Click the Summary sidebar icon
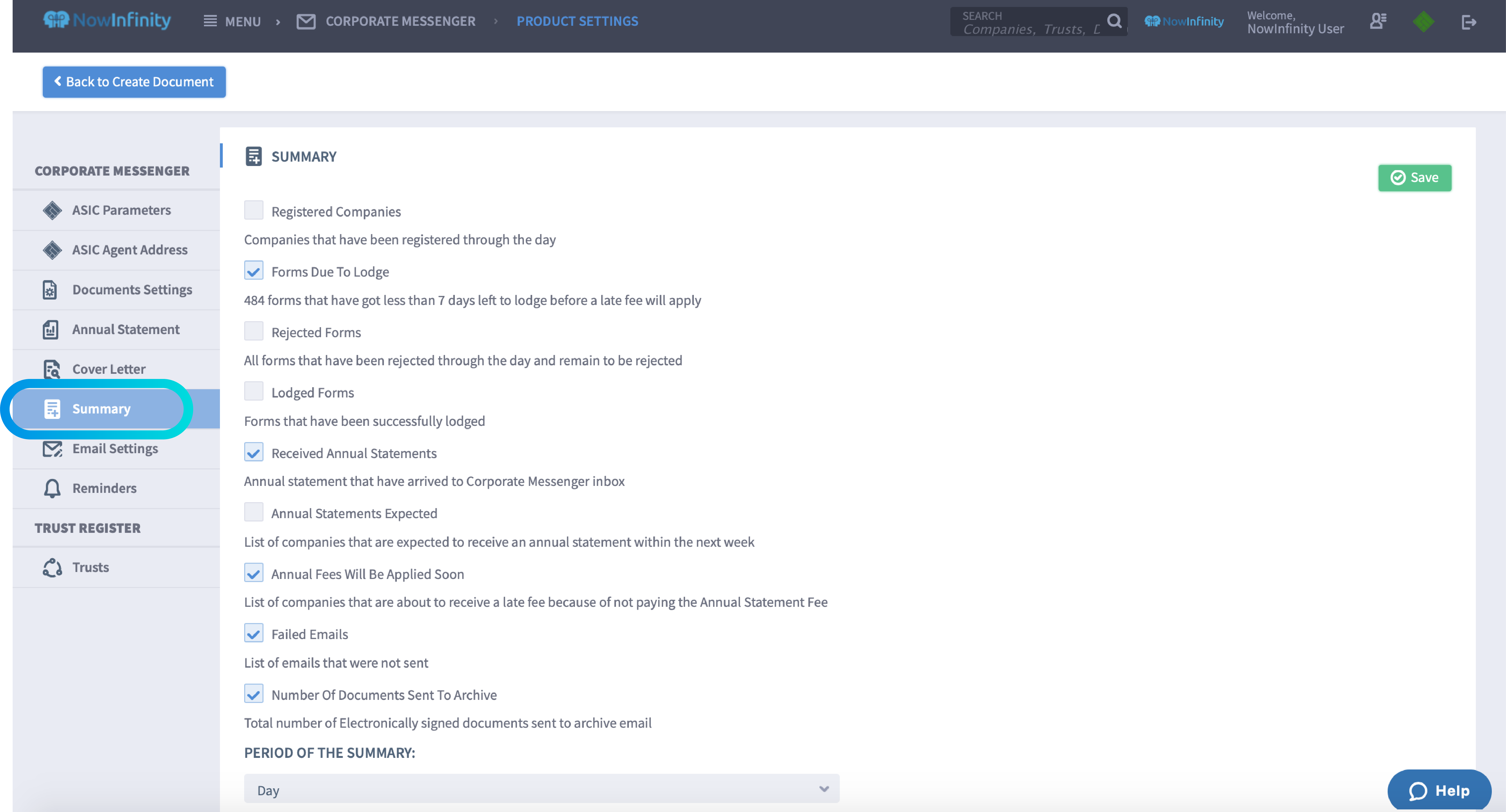Screen dimensions: 1506x812 coord(52,409)
